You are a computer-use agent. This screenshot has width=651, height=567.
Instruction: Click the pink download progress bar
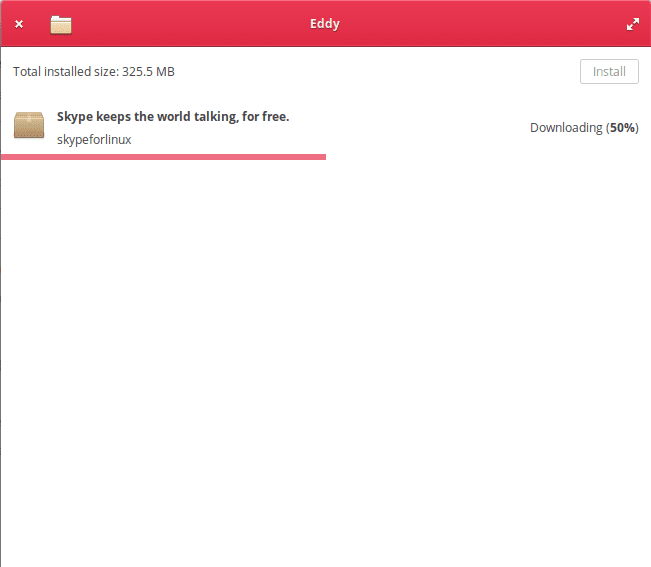(163, 157)
